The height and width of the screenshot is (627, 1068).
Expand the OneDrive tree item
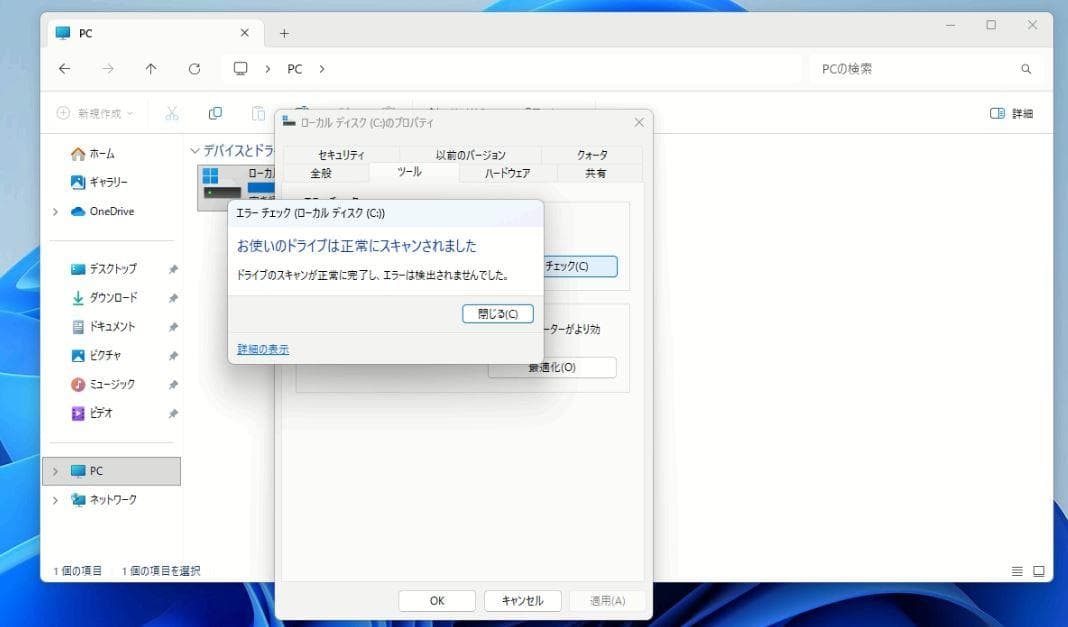coord(55,211)
